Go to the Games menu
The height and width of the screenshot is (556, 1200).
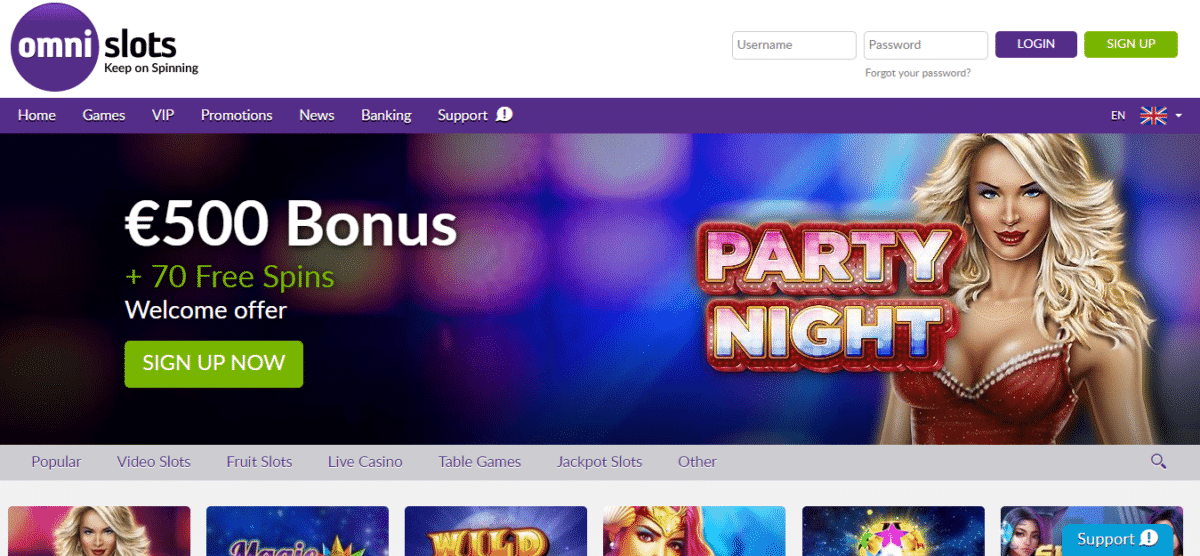coord(104,115)
